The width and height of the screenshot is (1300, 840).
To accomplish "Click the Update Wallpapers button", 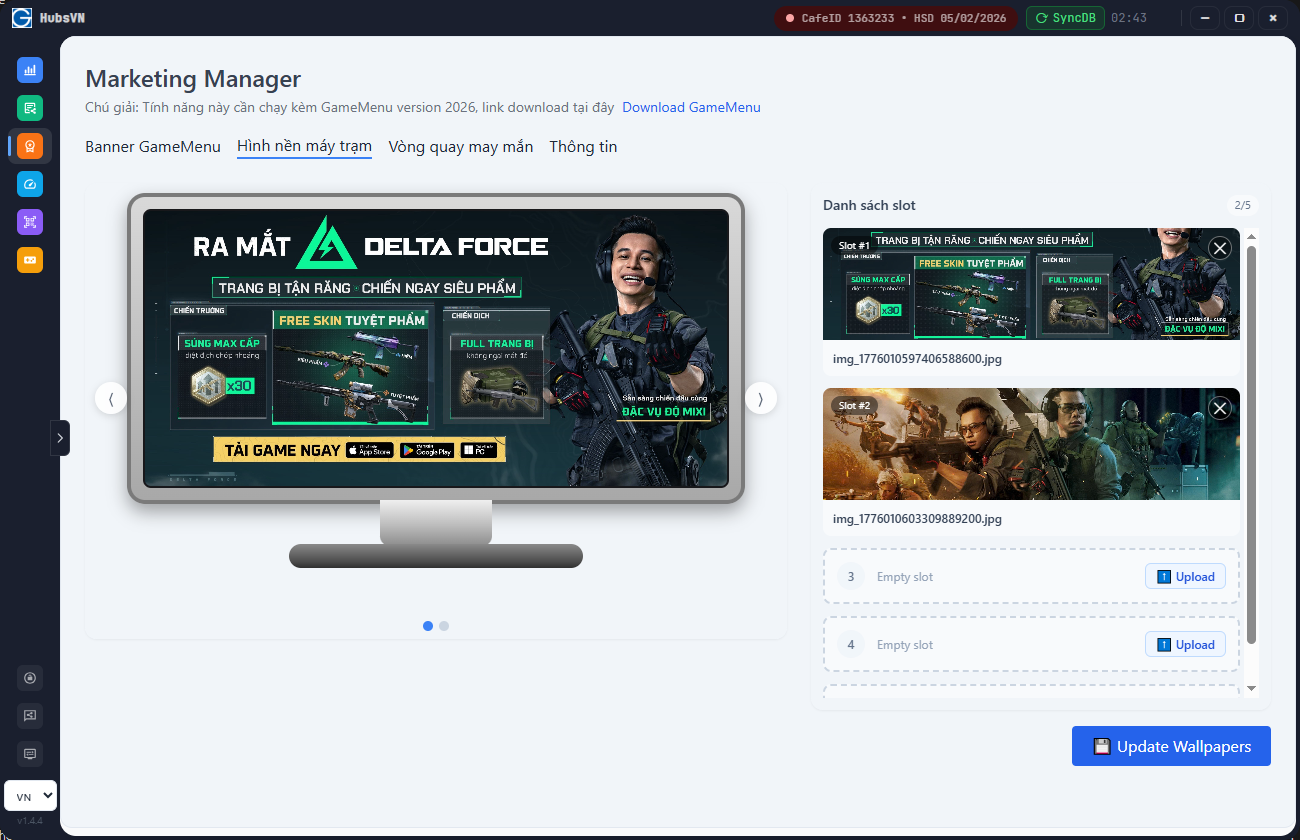I will tap(1170, 746).
